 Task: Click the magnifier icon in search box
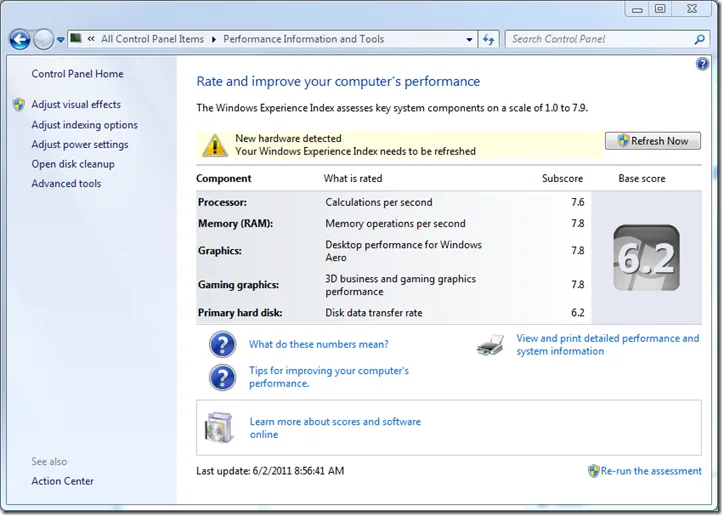[x=700, y=40]
